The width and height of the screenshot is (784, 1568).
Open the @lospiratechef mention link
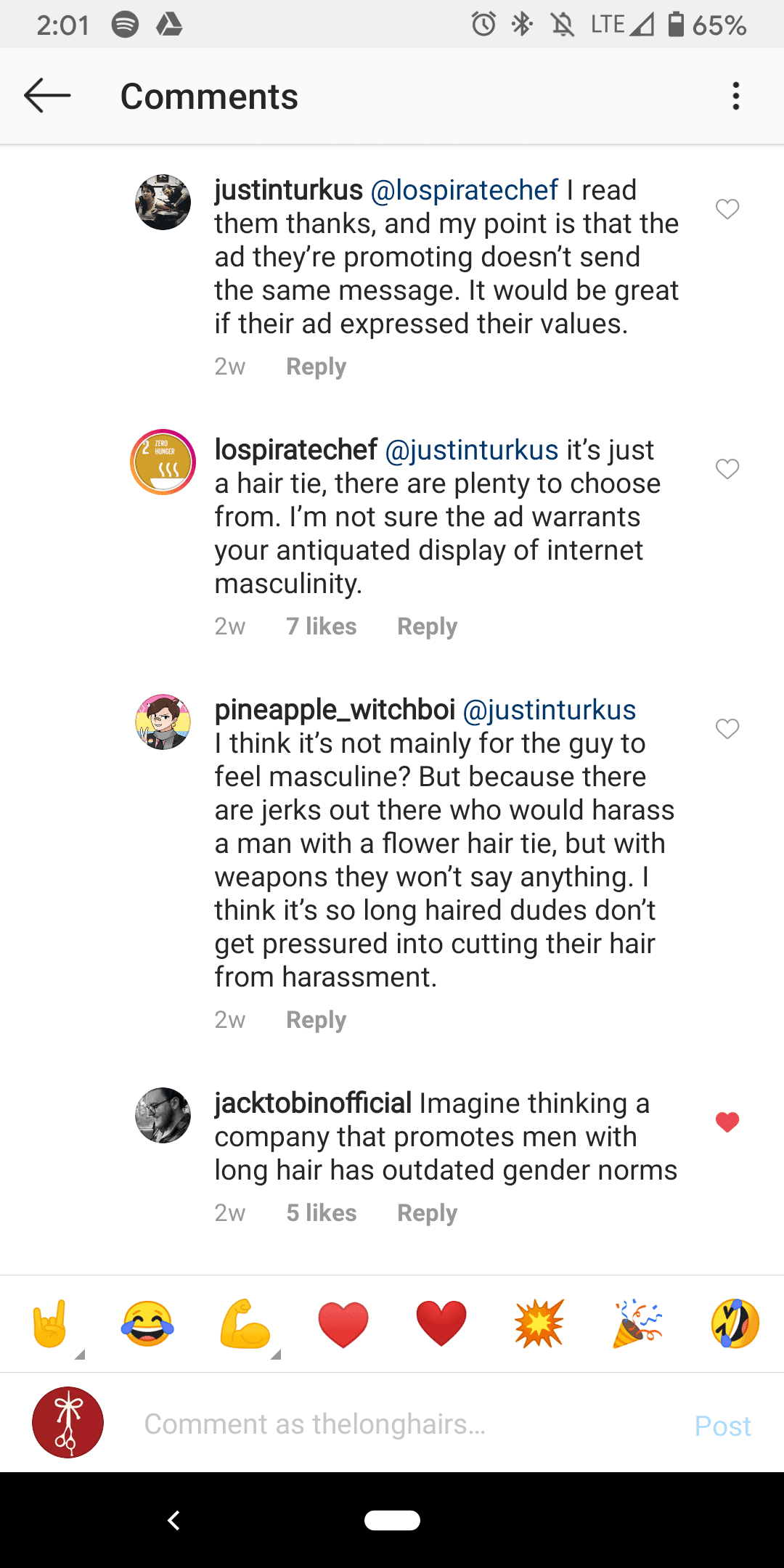465,190
